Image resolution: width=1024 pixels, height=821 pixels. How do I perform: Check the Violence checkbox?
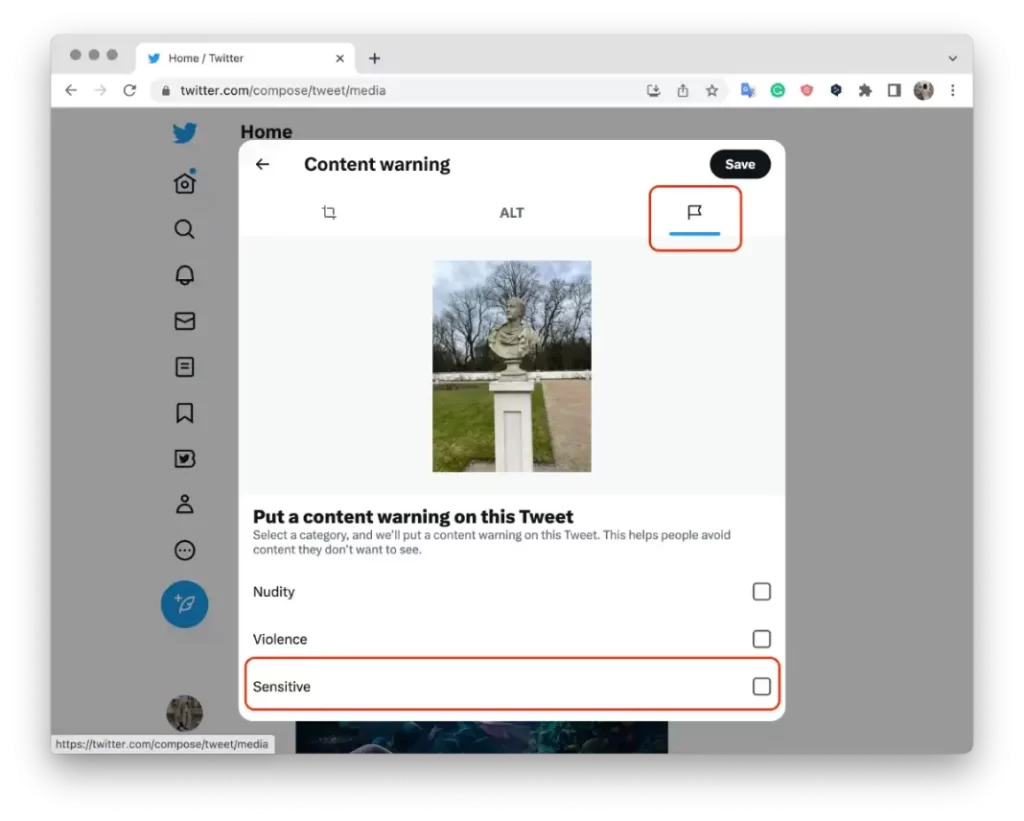coord(761,639)
